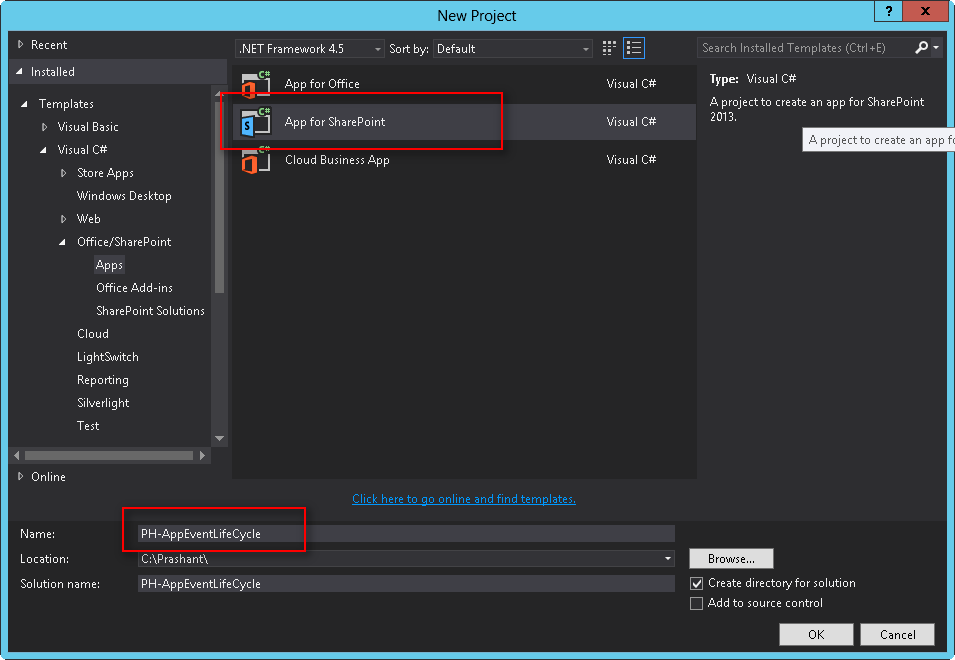Click the horizontal scrollbar thumb in tree
Viewport: 955px width, 660px height.
tap(109, 455)
